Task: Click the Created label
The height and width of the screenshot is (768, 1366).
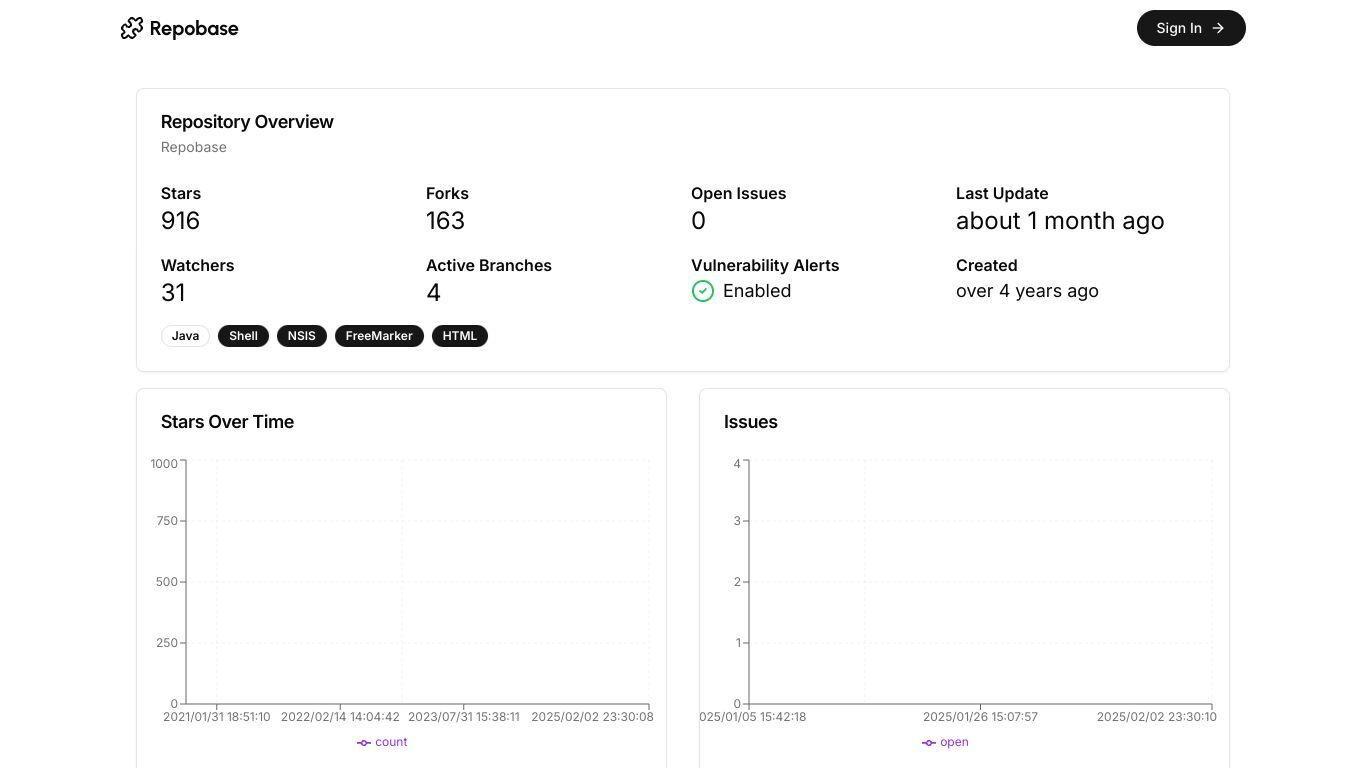Action: point(987,266)
